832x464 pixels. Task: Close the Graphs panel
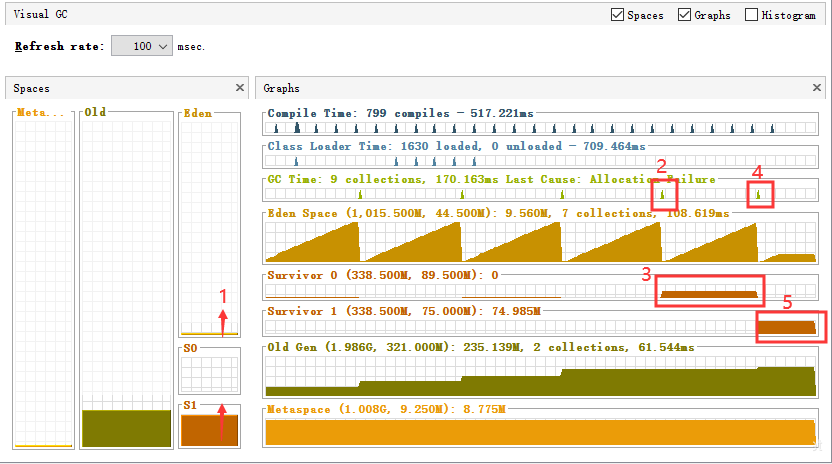pos(817,88)
